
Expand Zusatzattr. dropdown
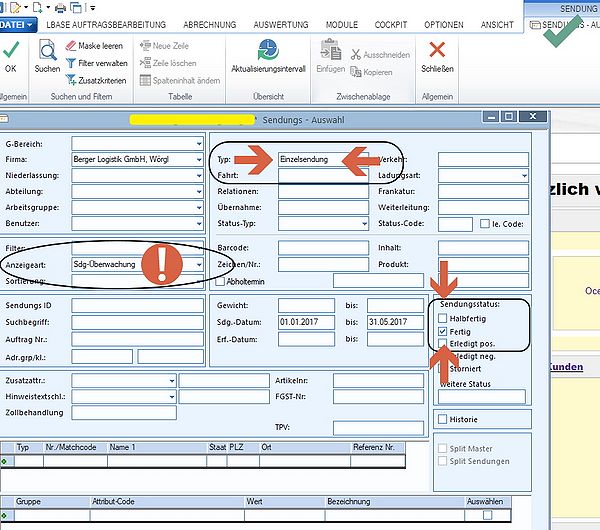coord(172,381)
